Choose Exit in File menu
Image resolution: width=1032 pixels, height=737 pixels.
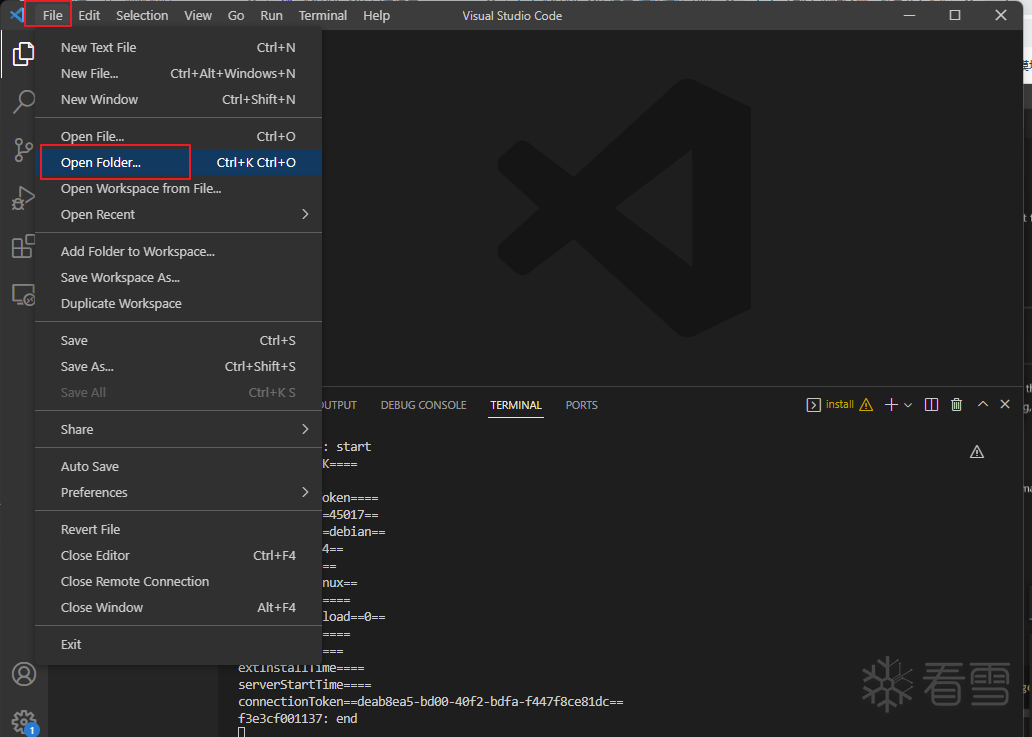tap(178, 644)
